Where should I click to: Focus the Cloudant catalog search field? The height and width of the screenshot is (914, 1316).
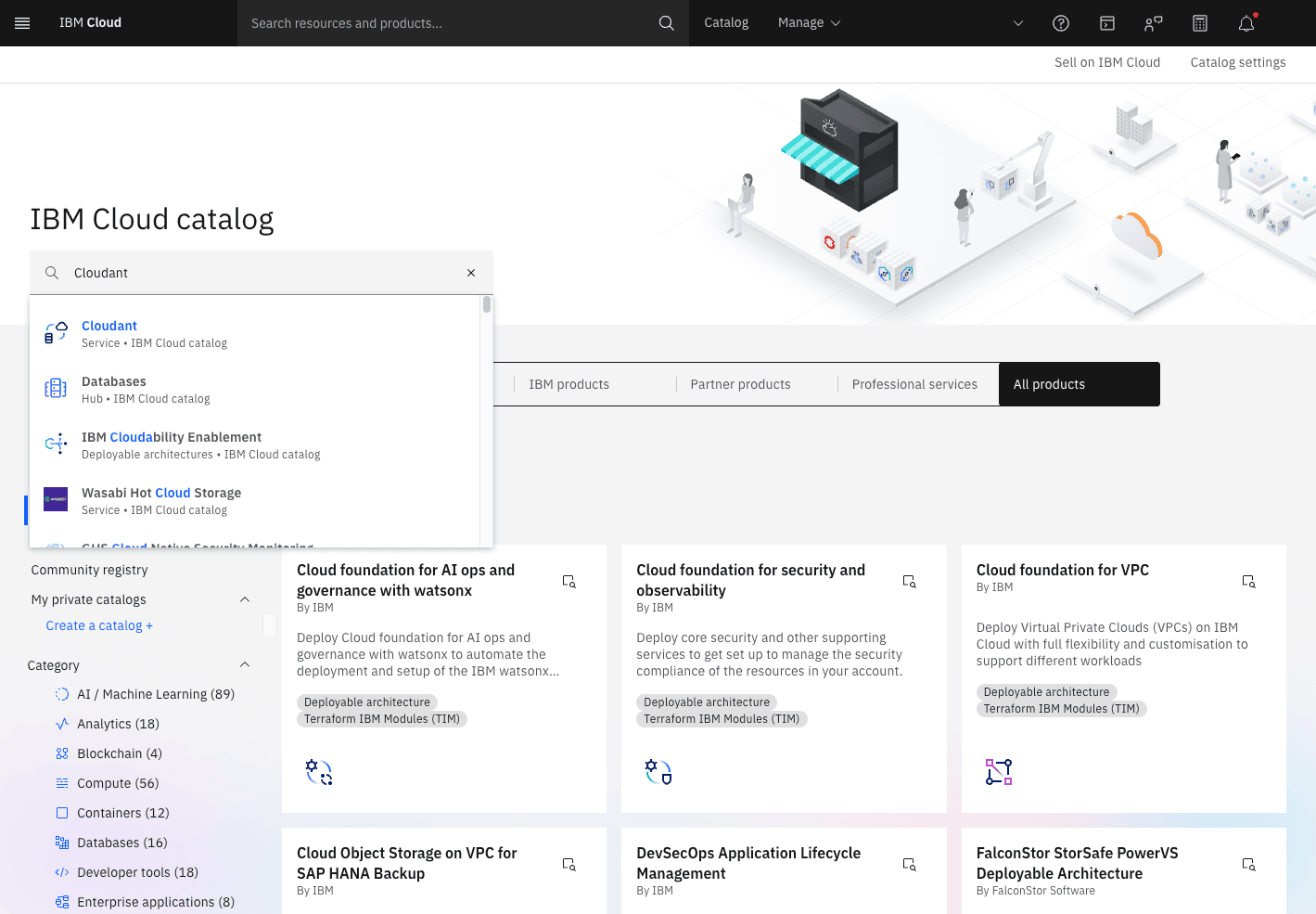(x=262, y=273)
